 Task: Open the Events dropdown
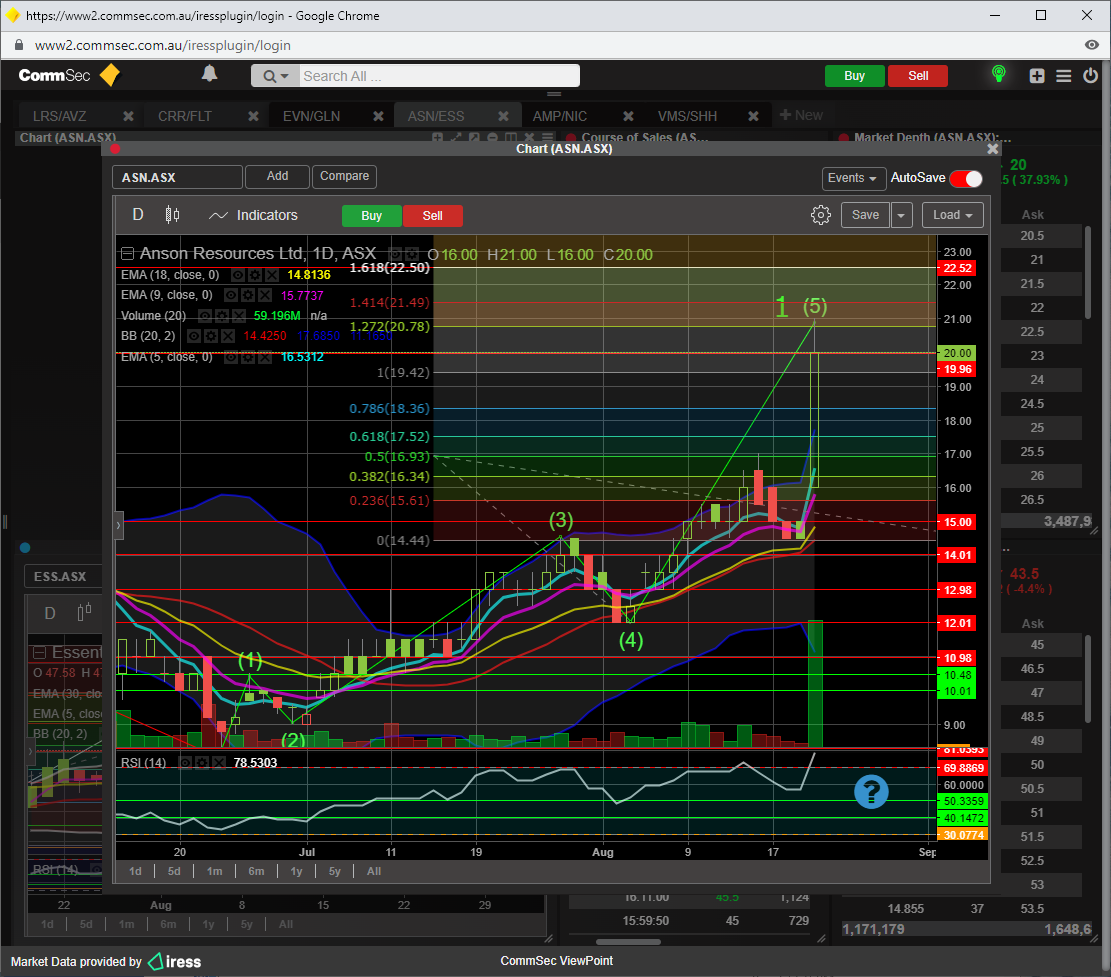coord(852,178)
